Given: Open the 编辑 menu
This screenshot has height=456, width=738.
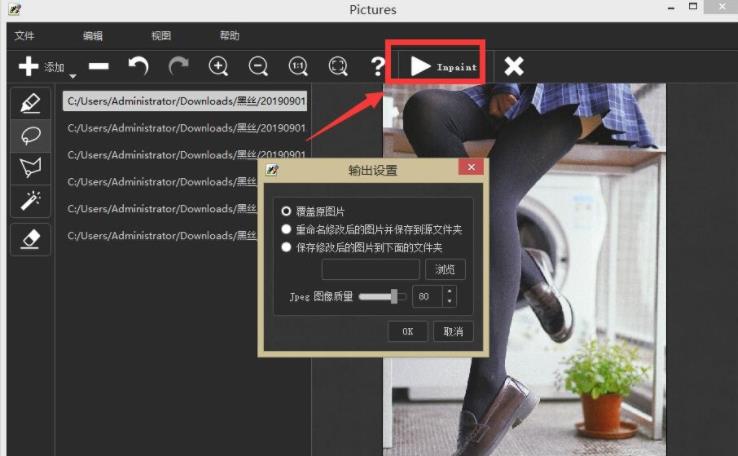Looking at the screenshot, I should [93, 35].
